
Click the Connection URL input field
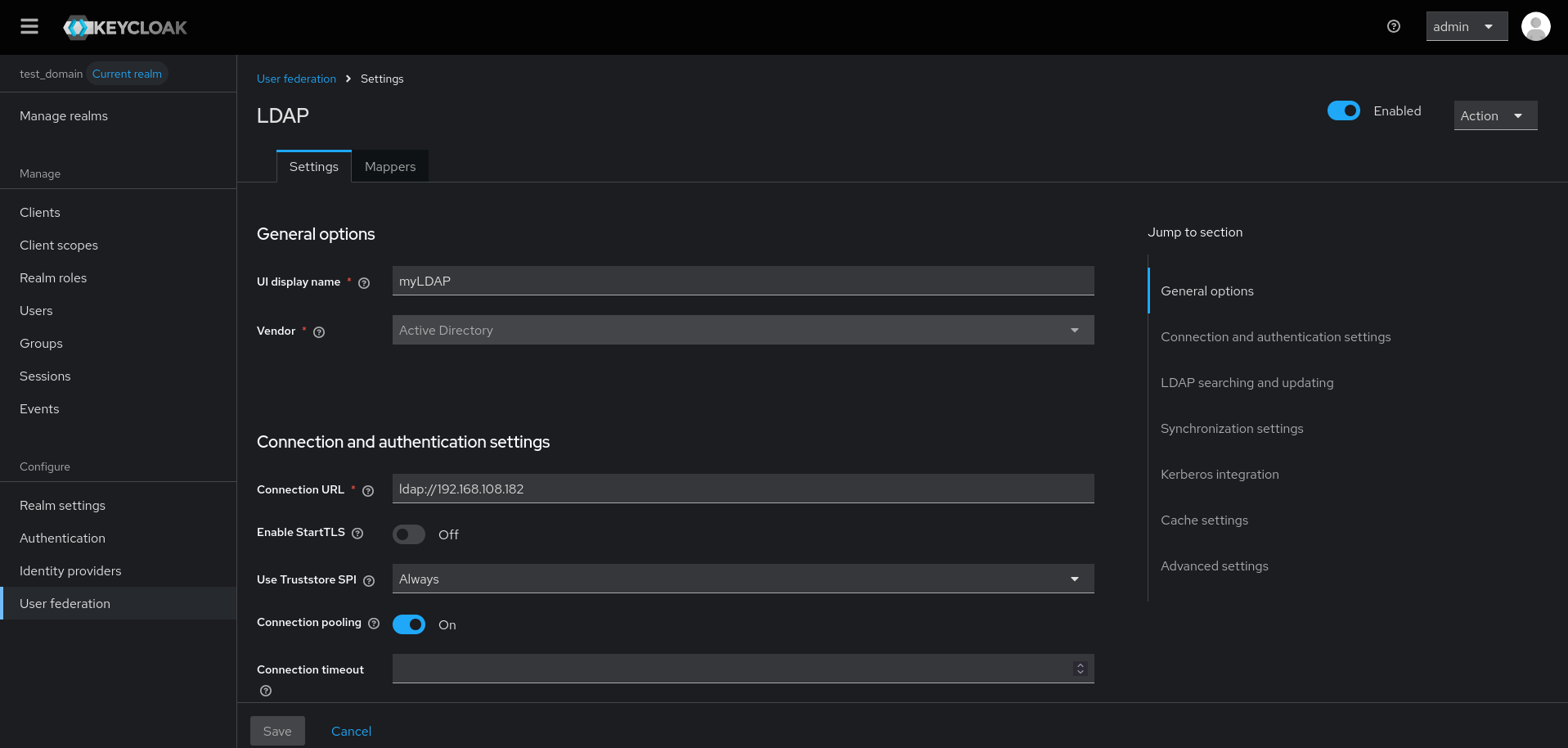743,489
